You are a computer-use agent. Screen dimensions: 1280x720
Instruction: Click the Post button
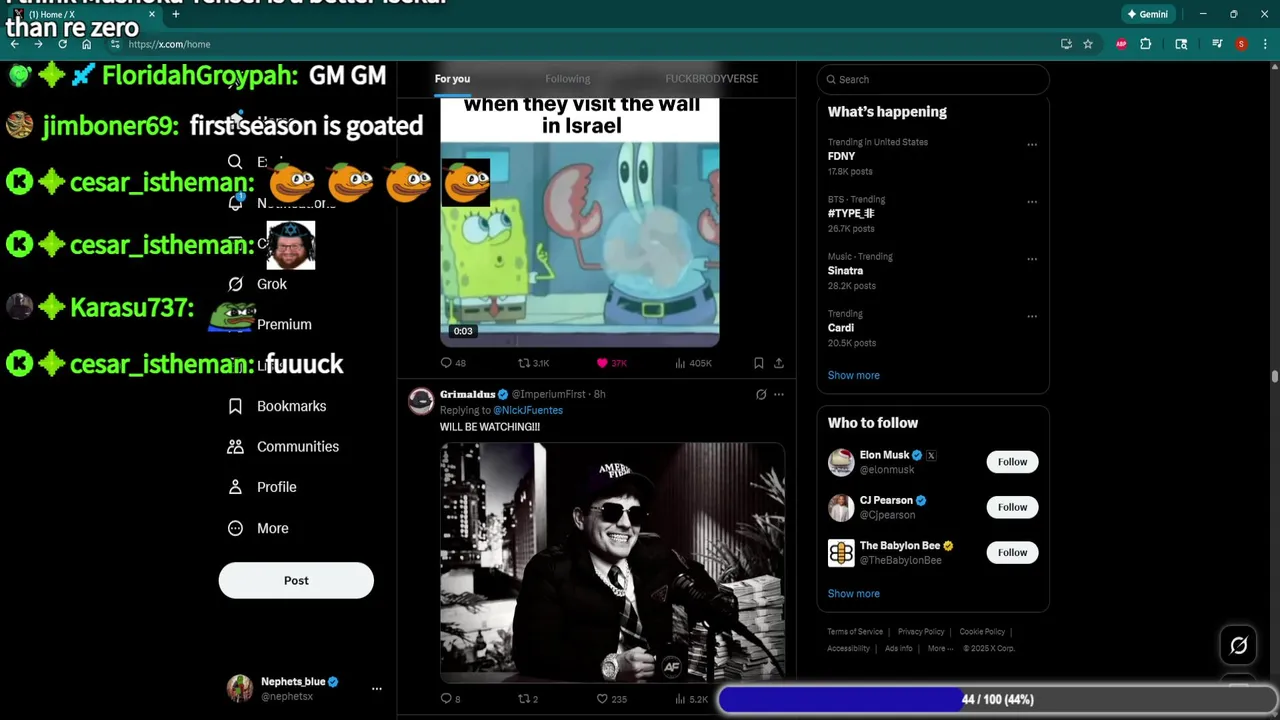[x=296, y=580]
